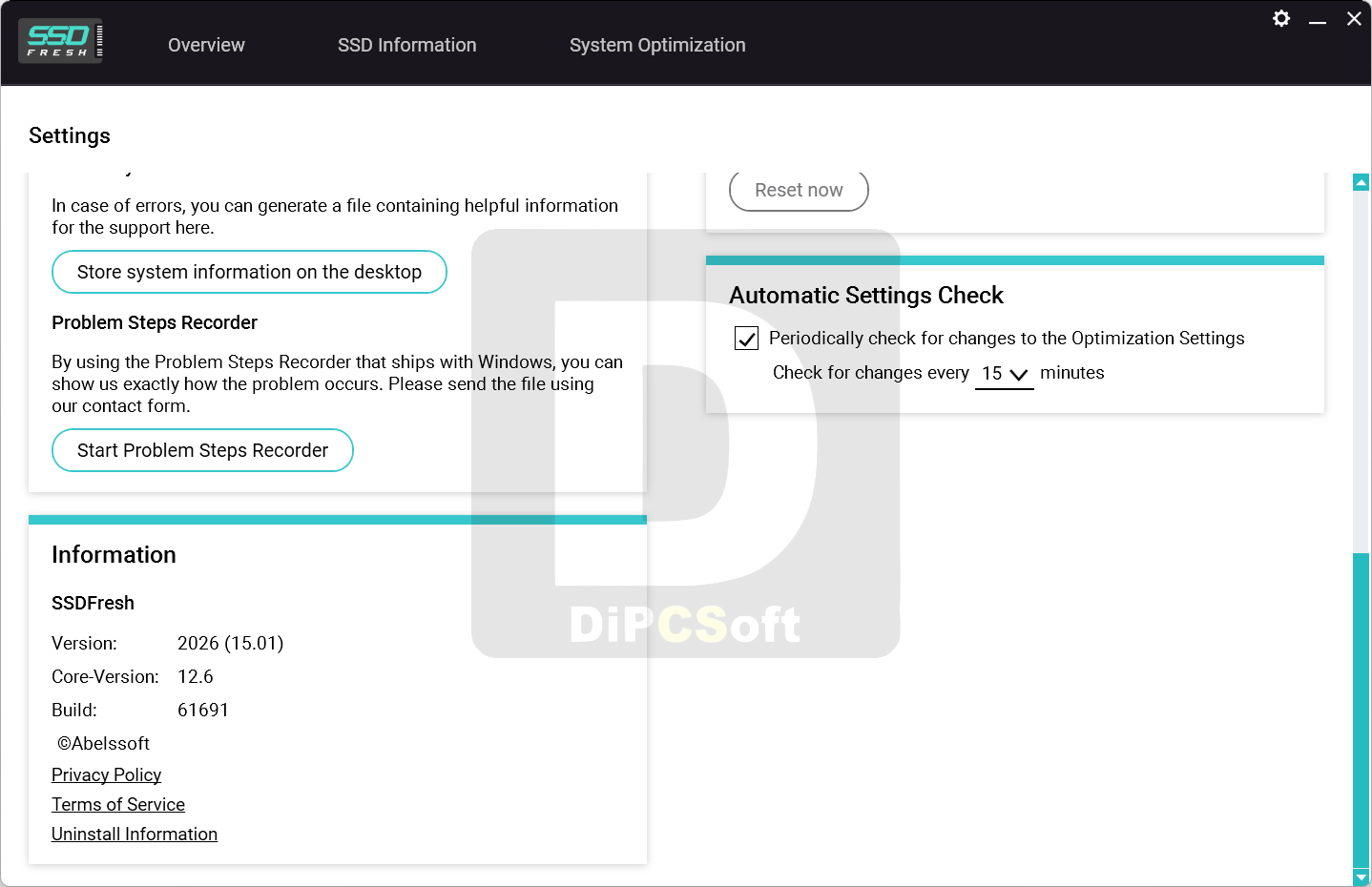
Task: Uncheck periodic Optimization Settings check
Action: (x=746, y=339)
